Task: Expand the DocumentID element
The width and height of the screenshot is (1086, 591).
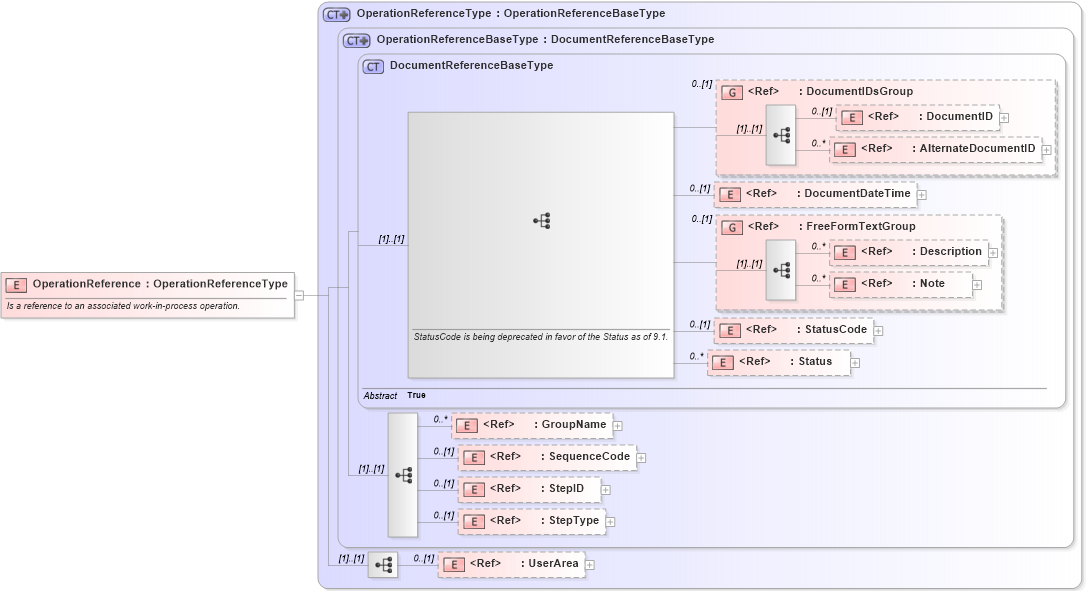Action: [x=1003, y=117]
